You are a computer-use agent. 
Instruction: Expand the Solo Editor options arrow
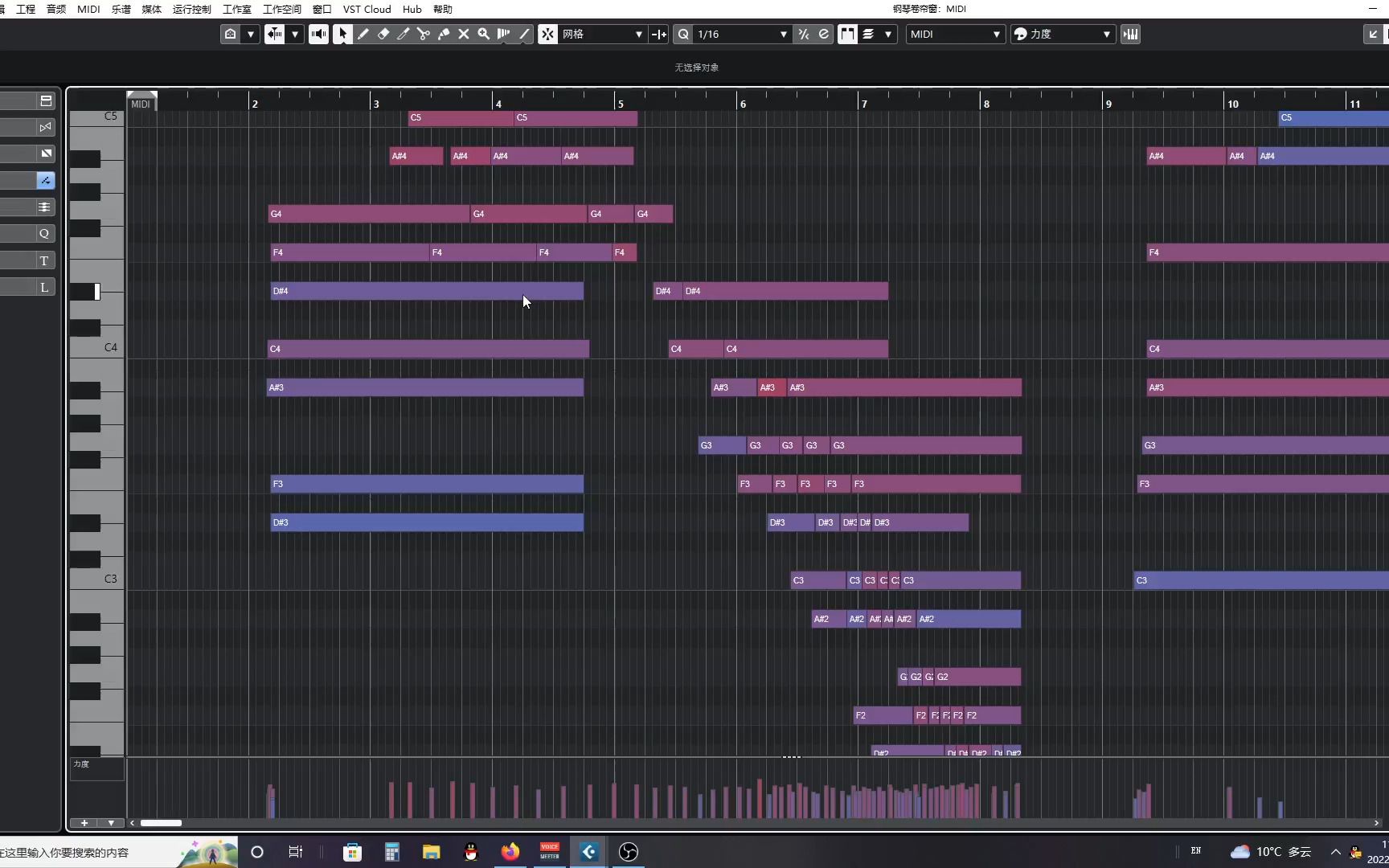click(x=251, y=34)
